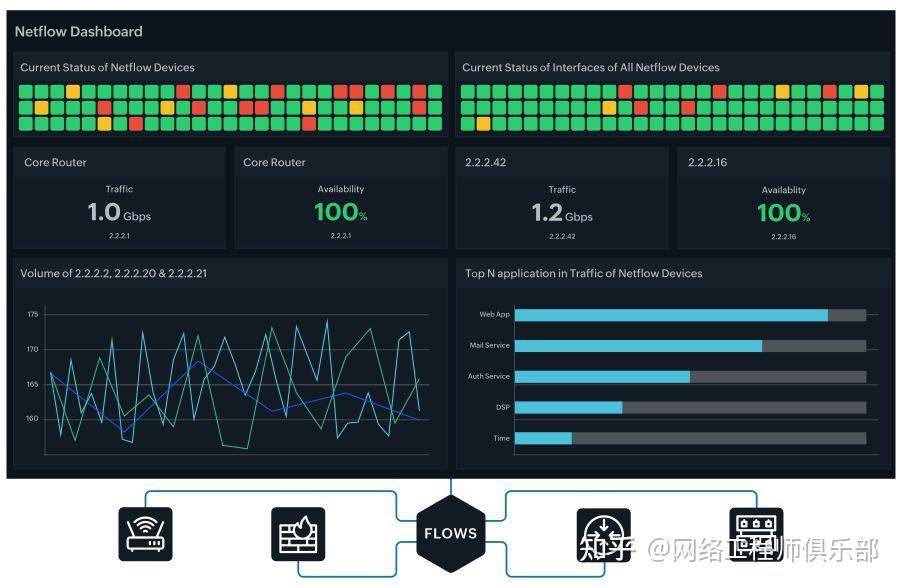Select the 2.2.2.42 Traffic 1.2 Gbps widget
The image size is (902, 587).
click(562, 198)
